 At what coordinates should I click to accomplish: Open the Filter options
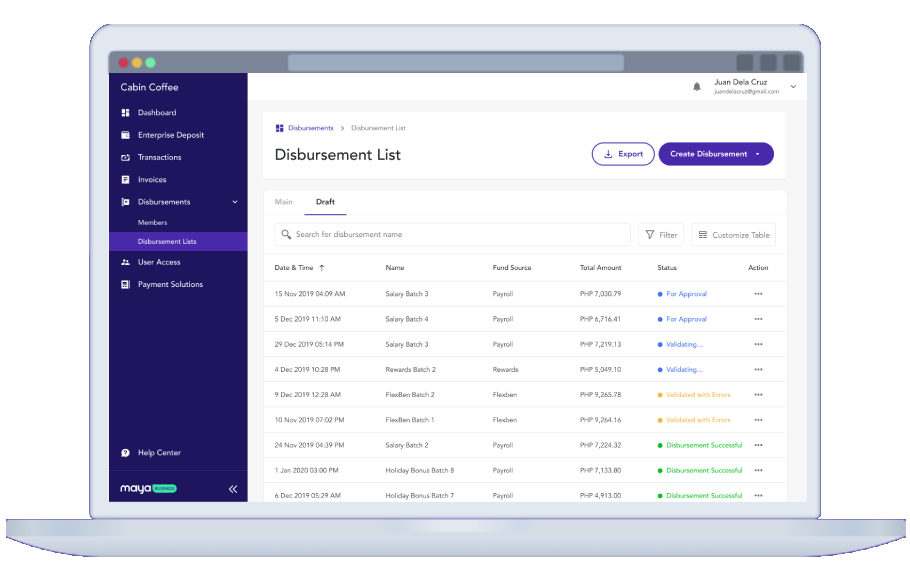coord(661,235)
